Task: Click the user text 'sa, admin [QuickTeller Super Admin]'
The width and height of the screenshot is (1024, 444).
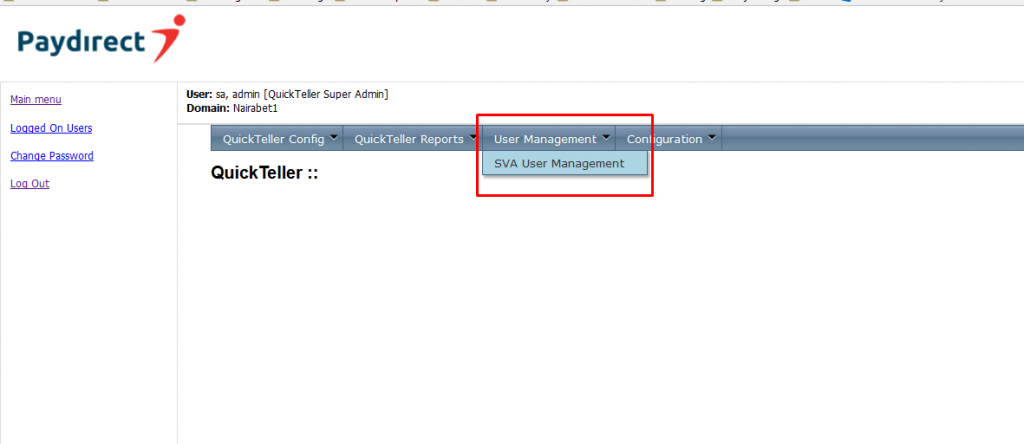Action: 302,95
